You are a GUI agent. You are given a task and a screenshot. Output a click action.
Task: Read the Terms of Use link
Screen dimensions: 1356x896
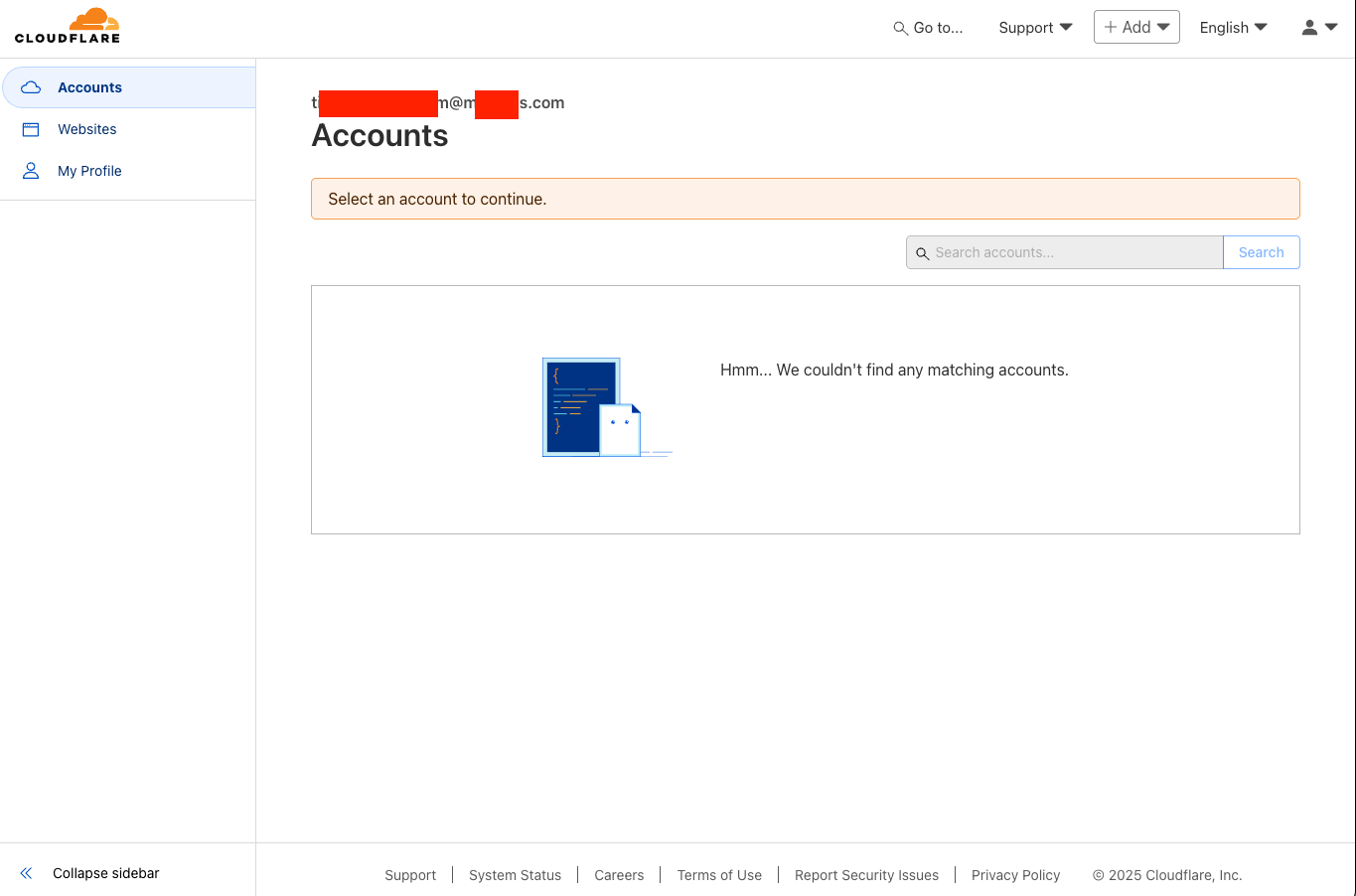tap(719, 875)
